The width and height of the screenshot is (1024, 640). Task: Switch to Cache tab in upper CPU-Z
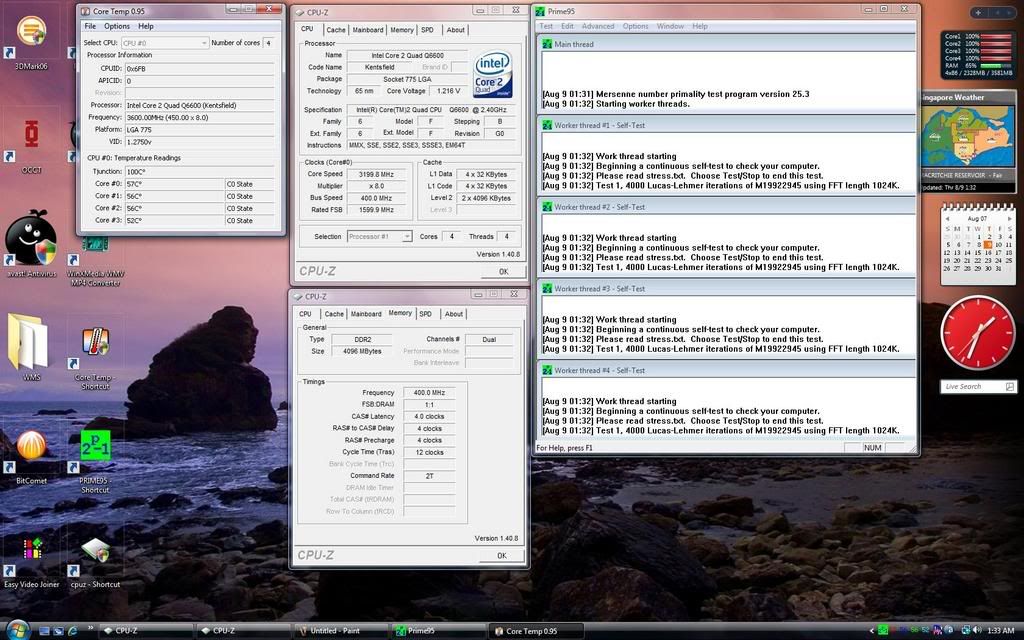click(336, 30)
